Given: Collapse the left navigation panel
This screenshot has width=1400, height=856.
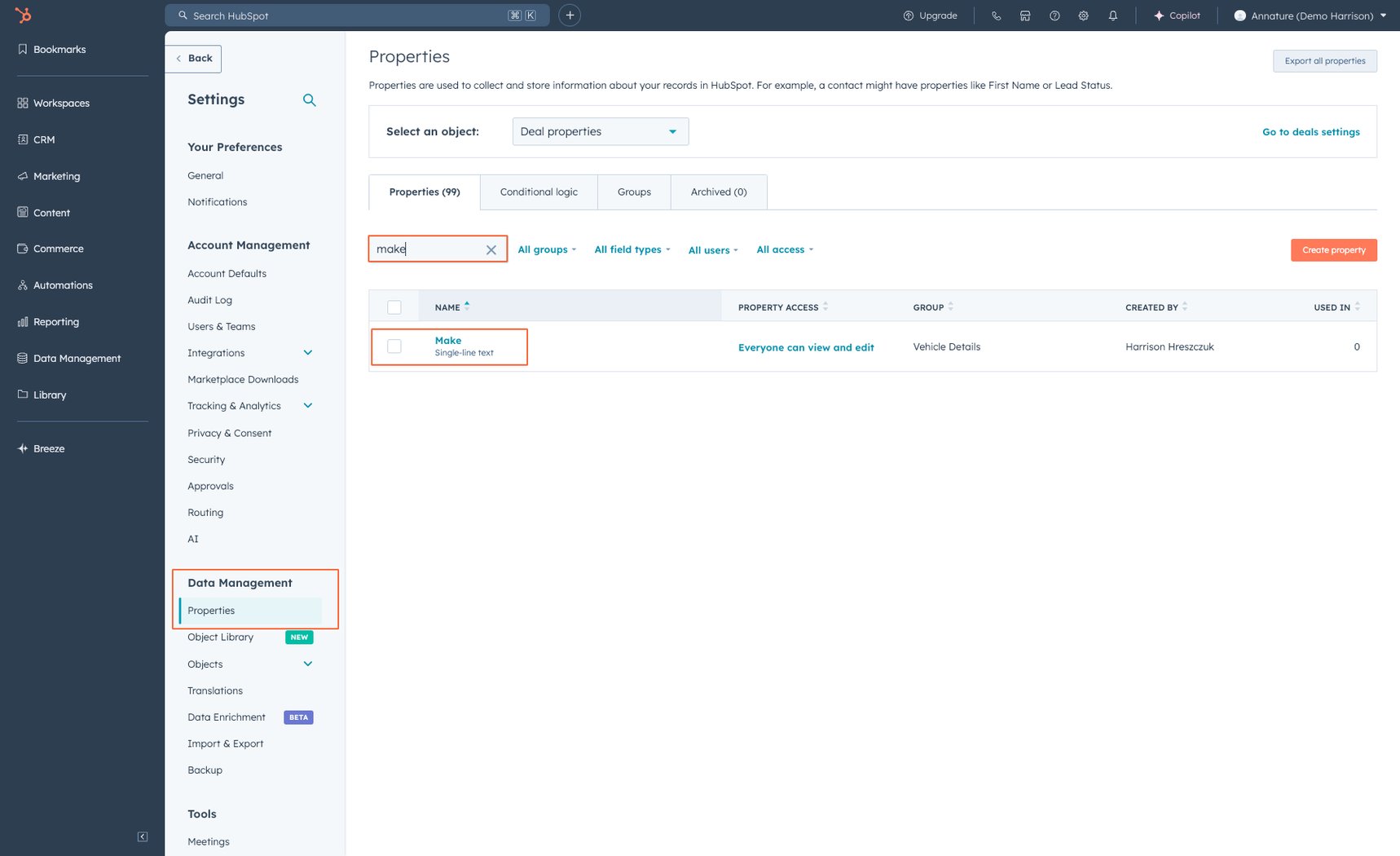Looking at the screenshot, I should [x=142, y=836].
